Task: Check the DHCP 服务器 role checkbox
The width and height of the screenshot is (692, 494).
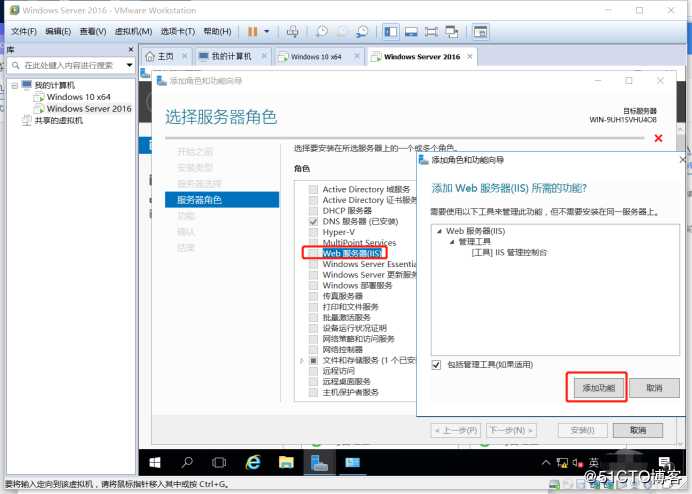Action: pos(313,211)
